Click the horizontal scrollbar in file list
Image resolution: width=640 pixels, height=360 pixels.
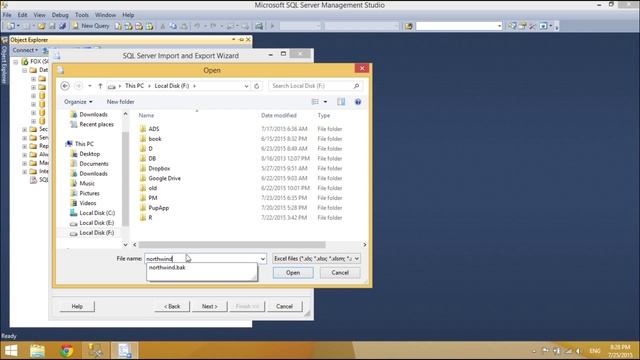(232, 245)
